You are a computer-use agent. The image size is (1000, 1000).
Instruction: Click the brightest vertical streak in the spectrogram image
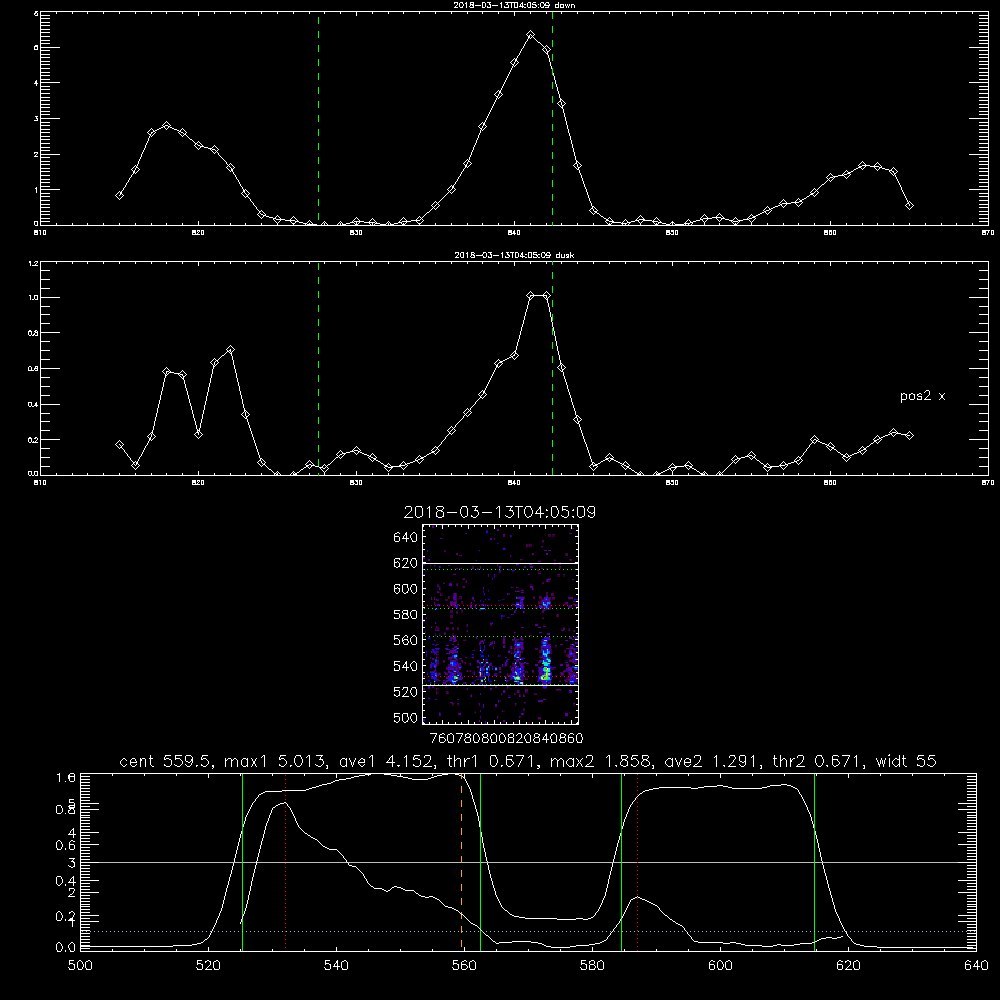pyautogui.click(x=545, y=661)
